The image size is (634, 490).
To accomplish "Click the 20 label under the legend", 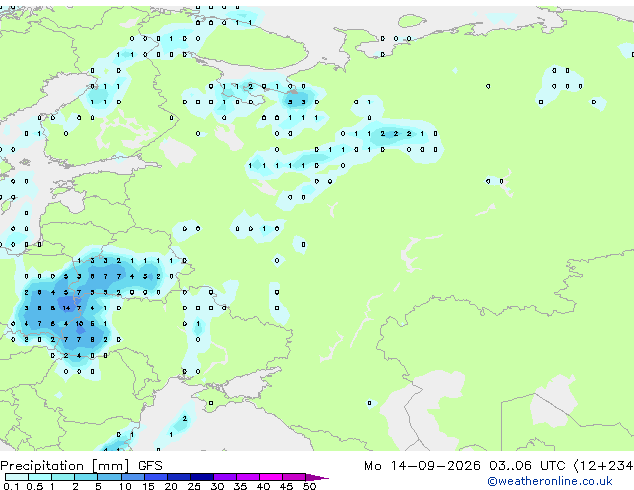I will [171, 486].
